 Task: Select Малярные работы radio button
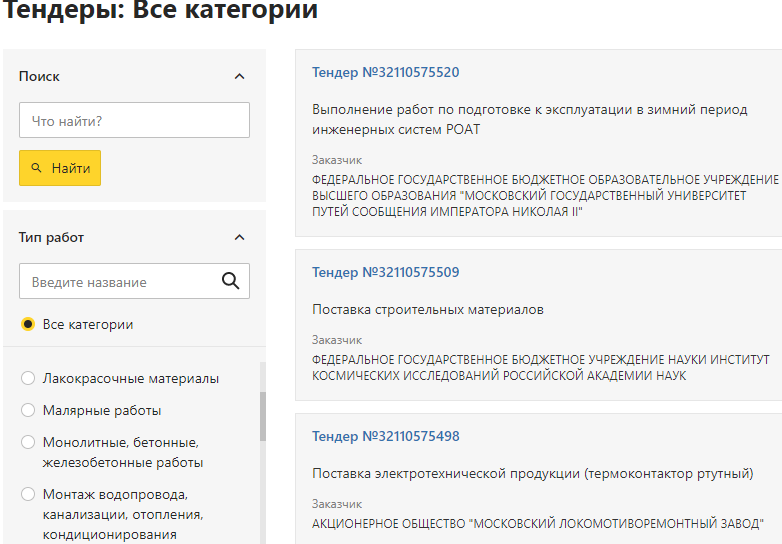click(28, 410)
